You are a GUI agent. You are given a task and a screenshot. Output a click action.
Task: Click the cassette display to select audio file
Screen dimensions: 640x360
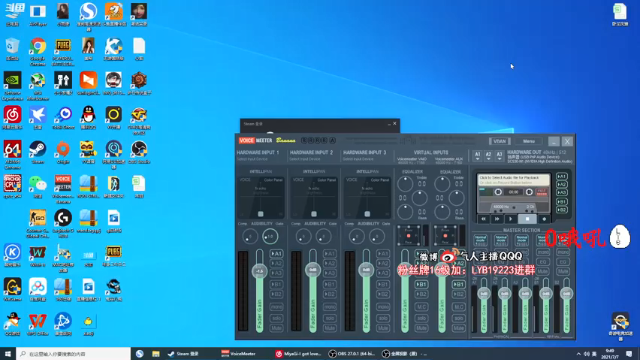(514, 180)
